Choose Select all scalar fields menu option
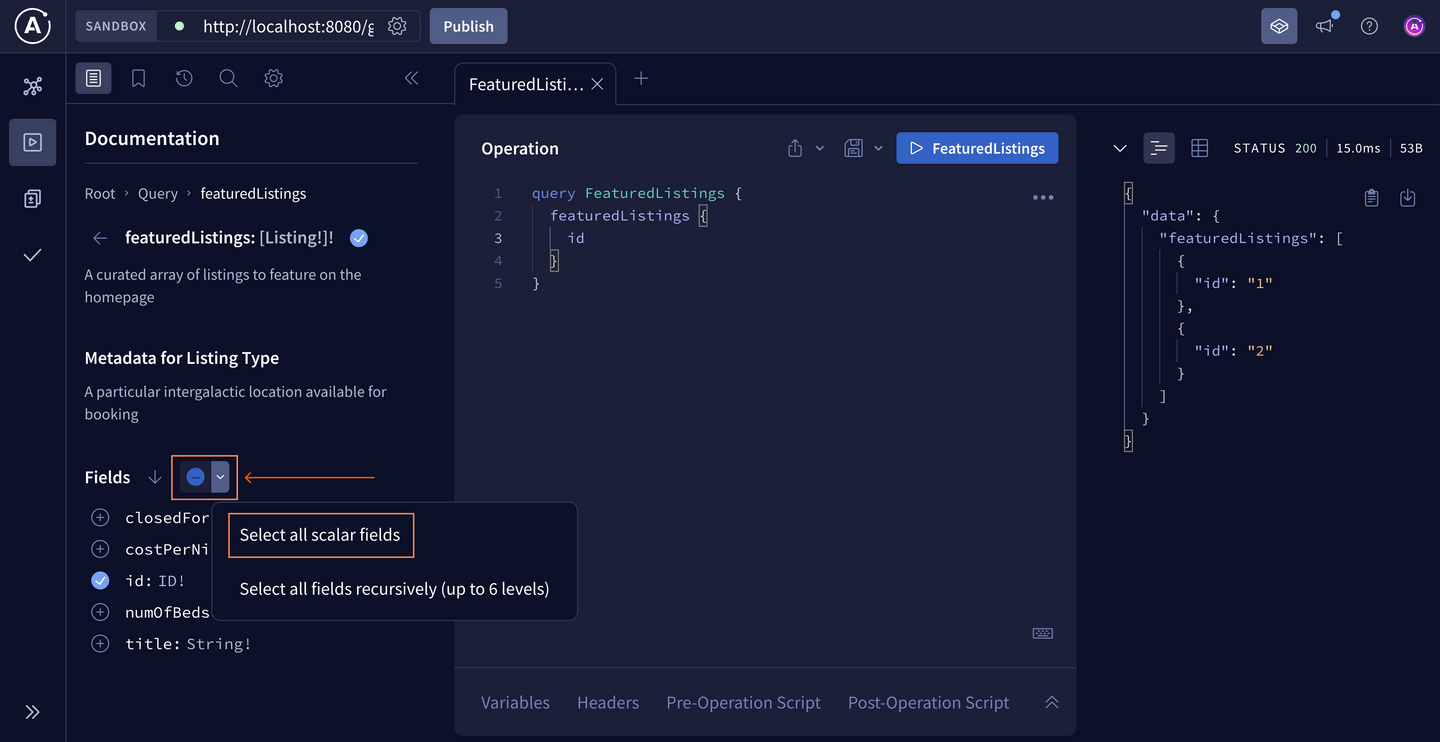Viewport: 1440px width, 742px height. coord(320,535)
